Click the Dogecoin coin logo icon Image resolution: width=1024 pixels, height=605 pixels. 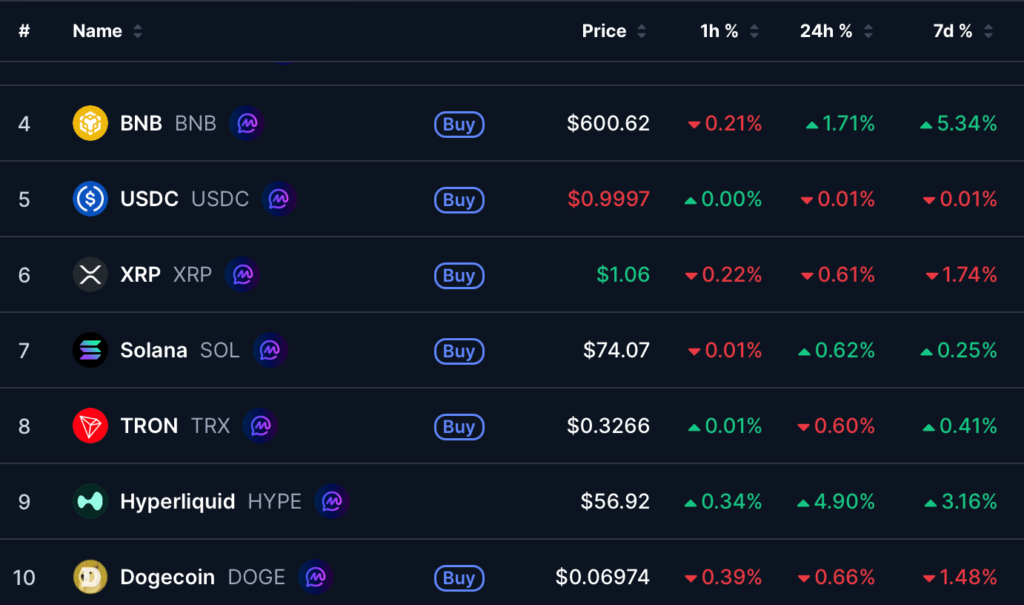coord(90,578)
